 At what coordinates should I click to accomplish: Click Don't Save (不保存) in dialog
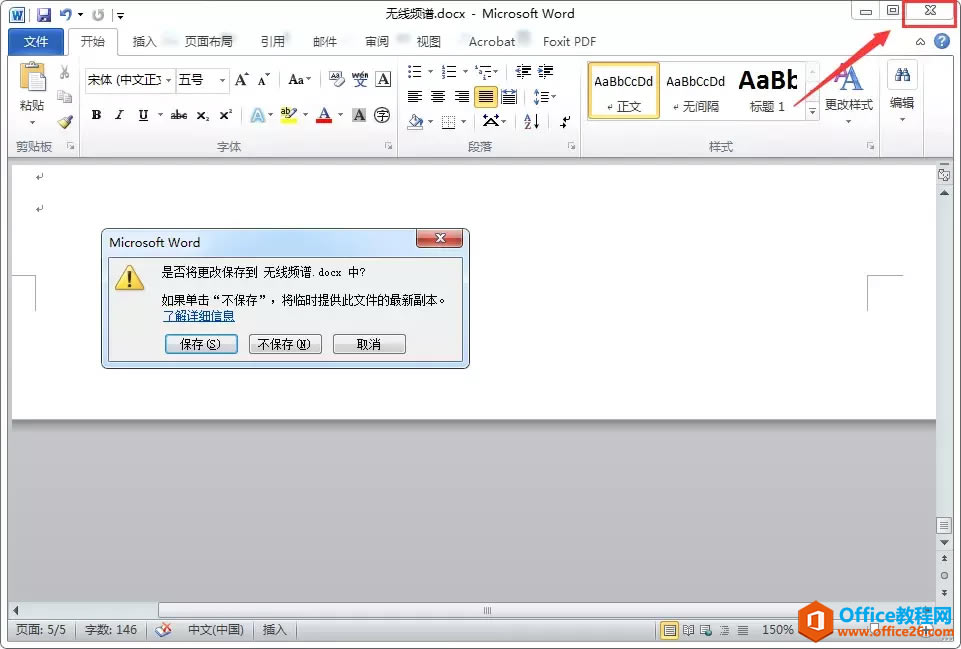pos(285,344)
